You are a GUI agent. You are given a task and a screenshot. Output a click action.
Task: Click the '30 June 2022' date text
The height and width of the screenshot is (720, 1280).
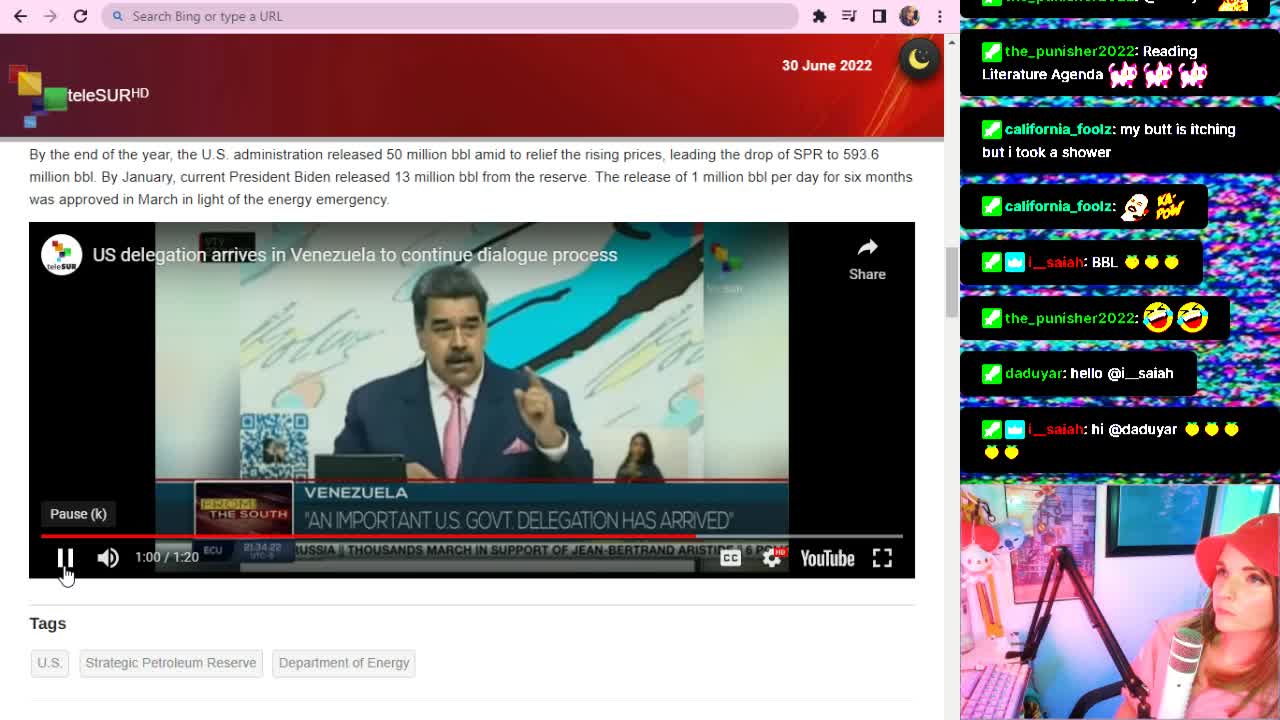(827, 65)
